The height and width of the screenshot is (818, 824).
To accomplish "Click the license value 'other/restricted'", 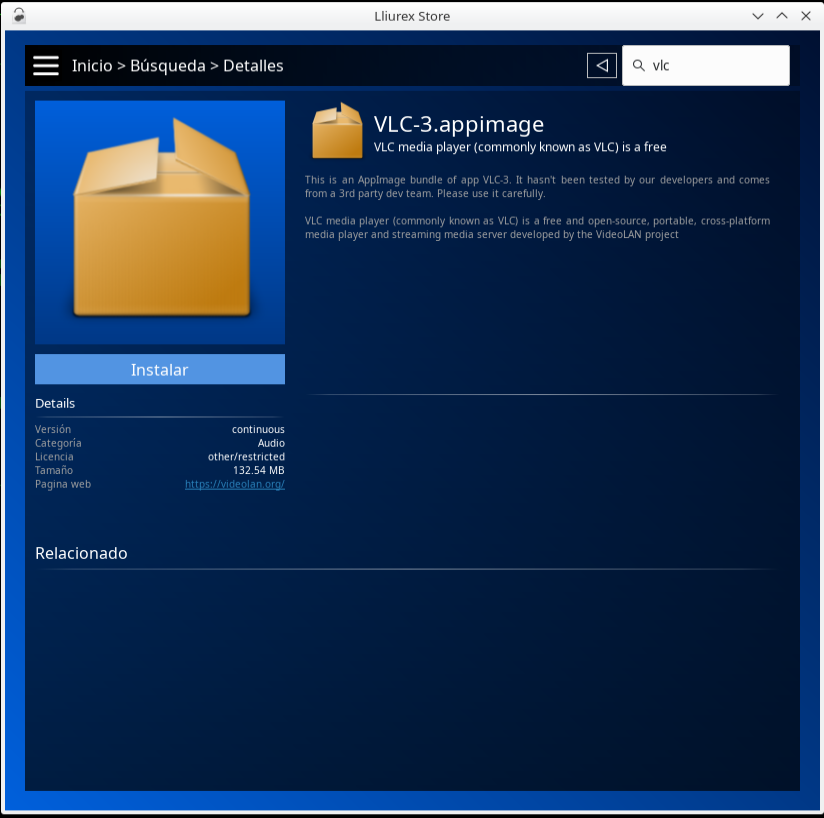I will pos(246,457).
